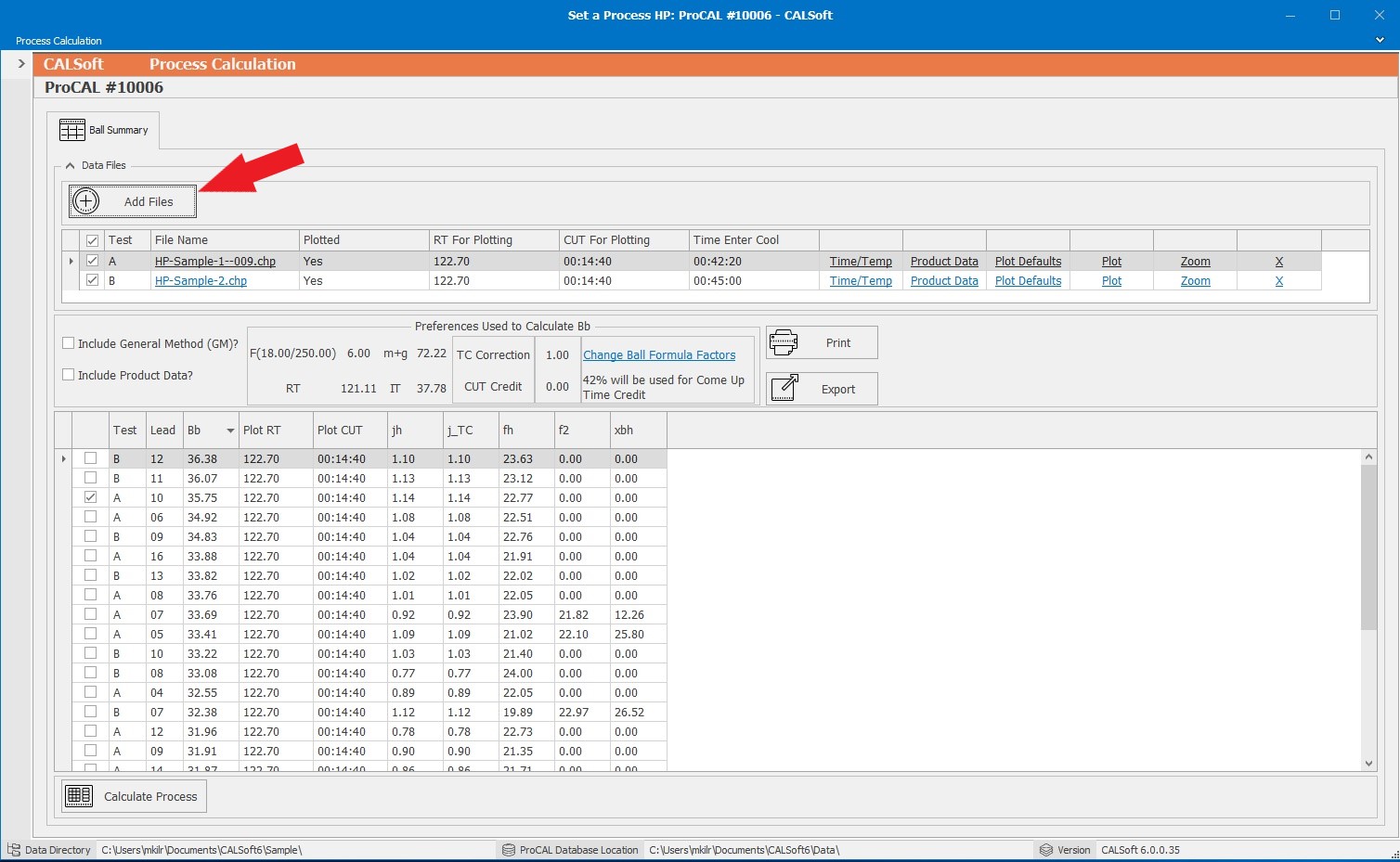Click the Calculate Process button
This screenshot has height=862, width=1400.
pos(134,796)
